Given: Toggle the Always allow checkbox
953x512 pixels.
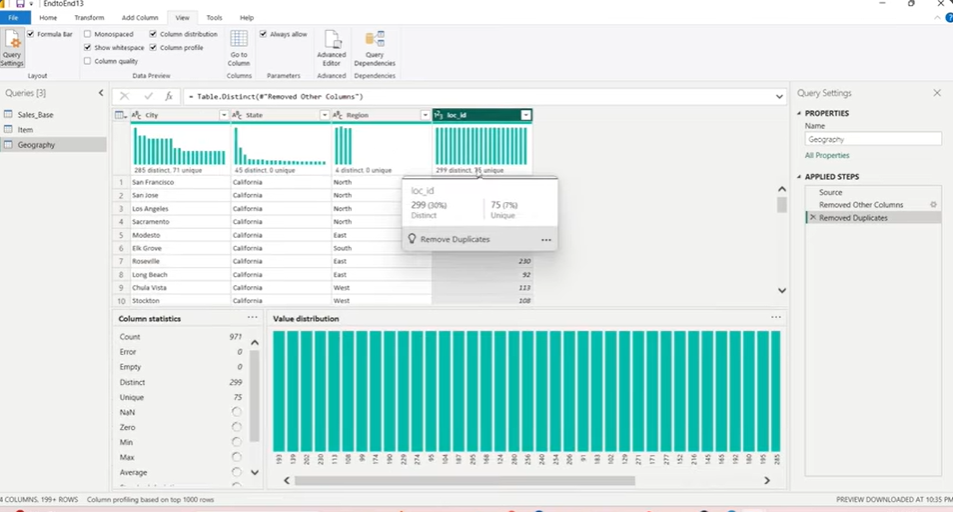Looking at the screenshot, I should 263,34.
